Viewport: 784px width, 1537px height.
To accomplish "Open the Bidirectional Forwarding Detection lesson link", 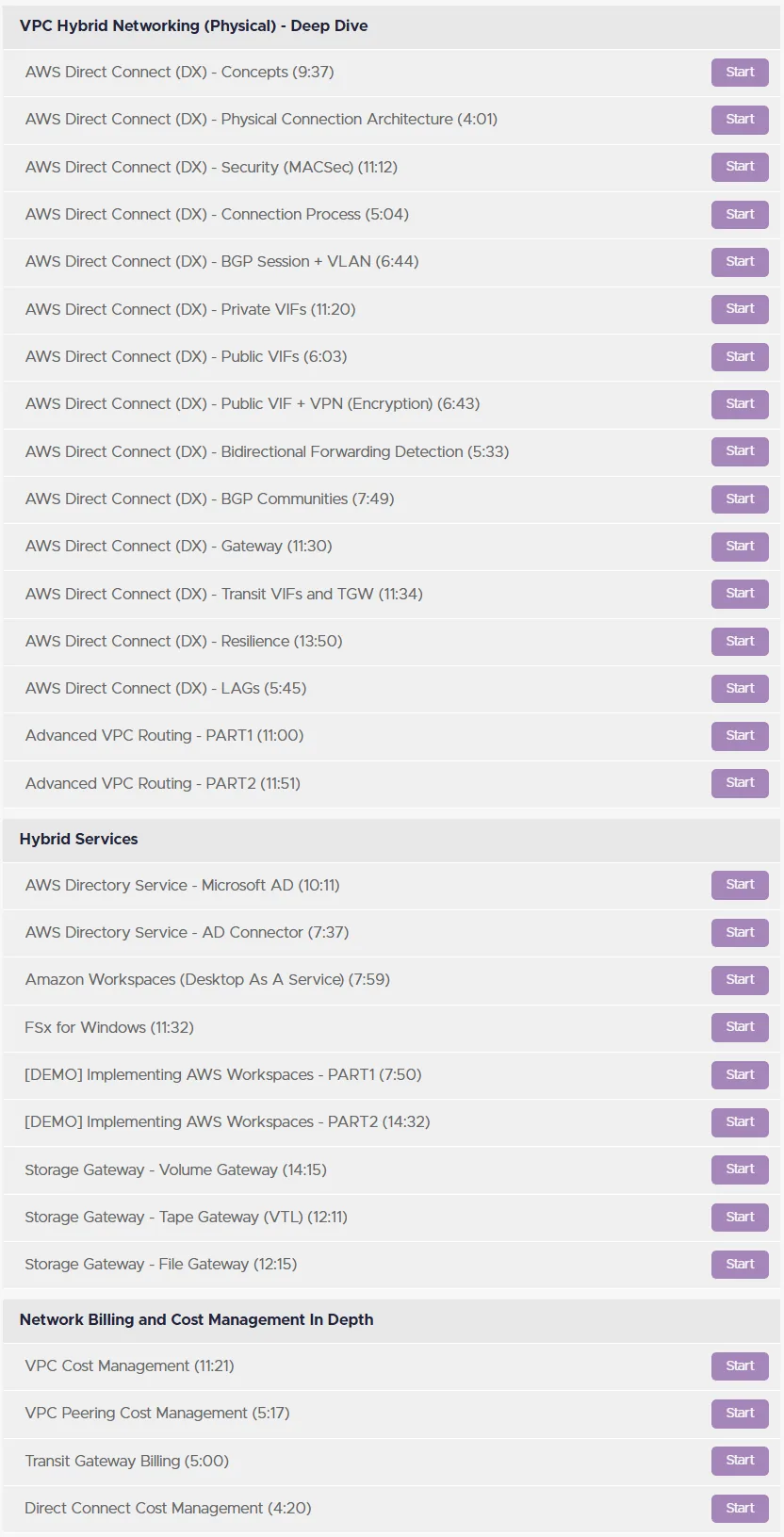I will click(x=267, y=451).
